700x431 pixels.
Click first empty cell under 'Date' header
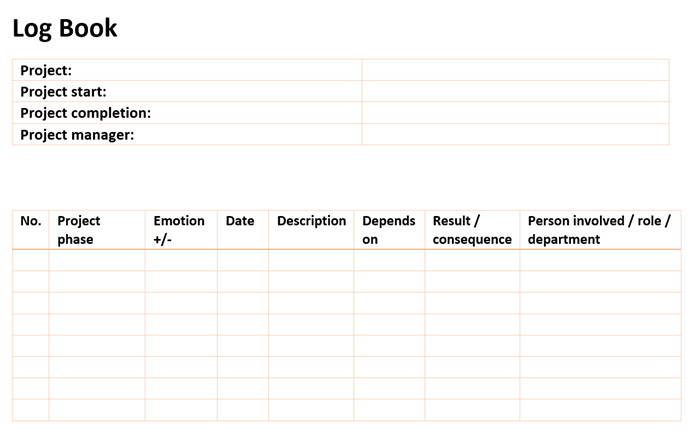click(x=242, y=260)
